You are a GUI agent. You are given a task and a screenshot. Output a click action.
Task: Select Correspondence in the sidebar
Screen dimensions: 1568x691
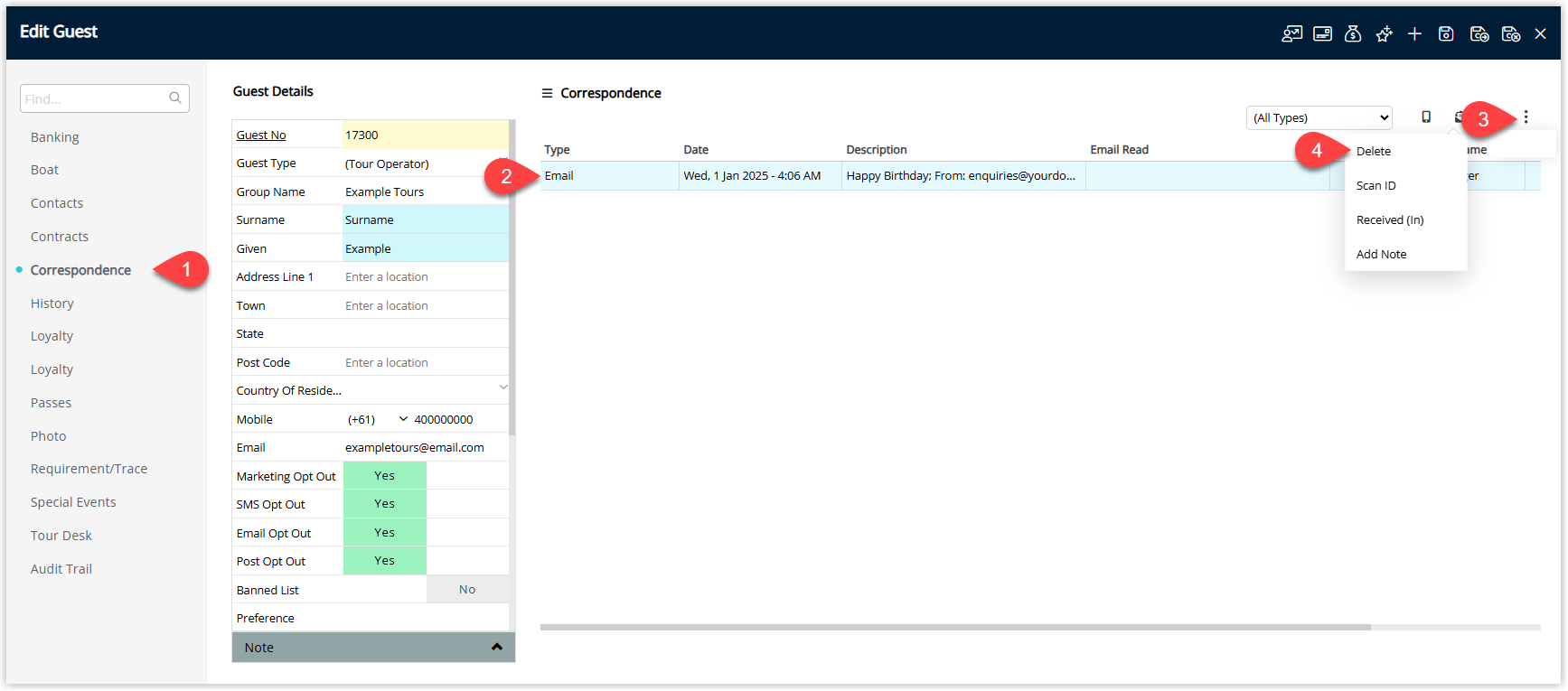pyautogui.click(x=80, y=270)
